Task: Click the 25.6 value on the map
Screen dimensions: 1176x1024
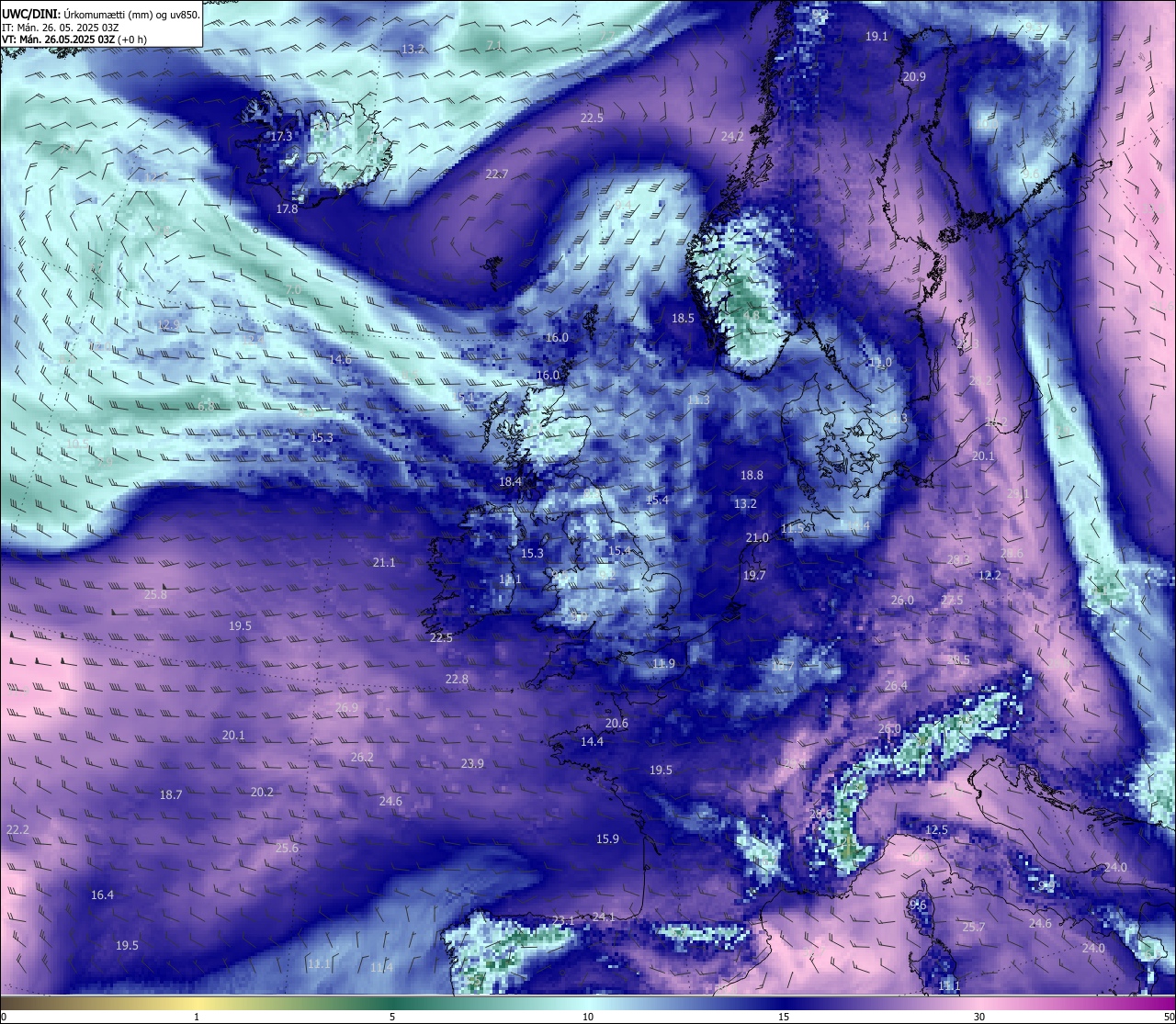Action: tap(288, 849)
